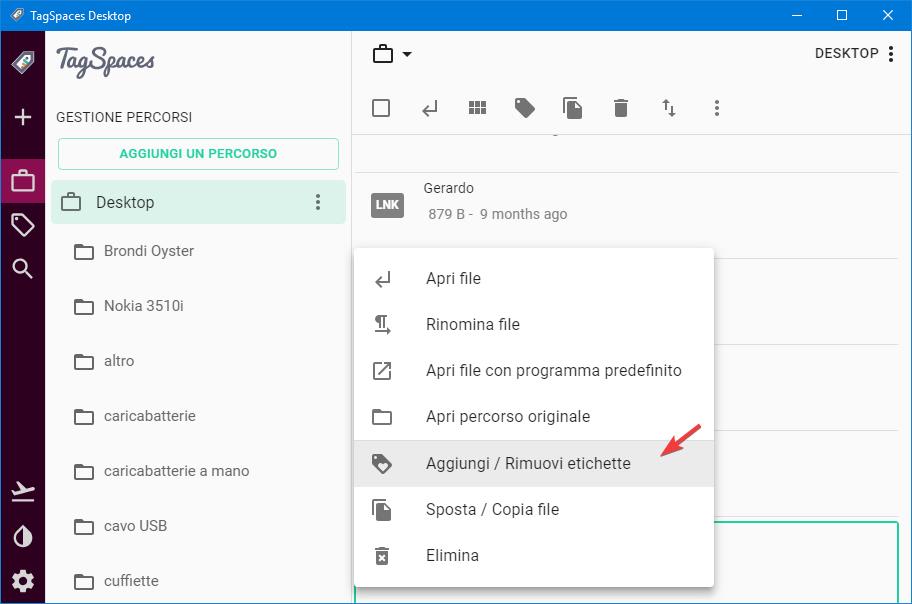Viewport: 912px width, 604px height.
Task: Open the caricabatterie folder
Action: tap(149, 416)
